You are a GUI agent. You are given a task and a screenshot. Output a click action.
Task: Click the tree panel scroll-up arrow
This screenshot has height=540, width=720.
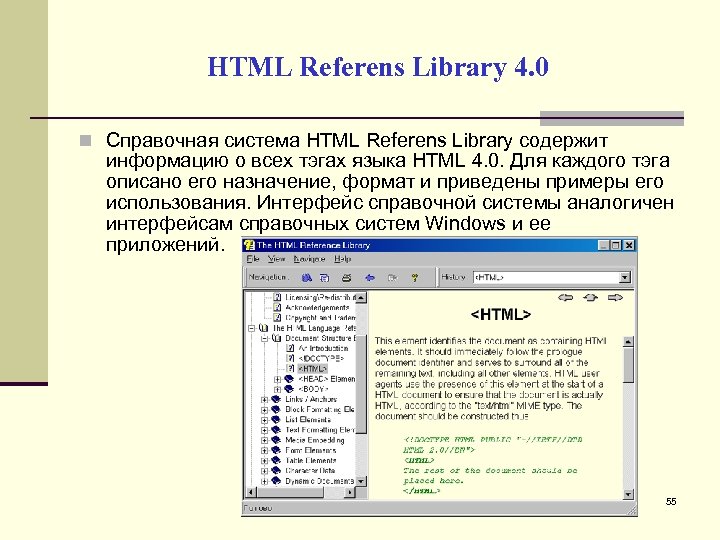(x=361, y=298)
